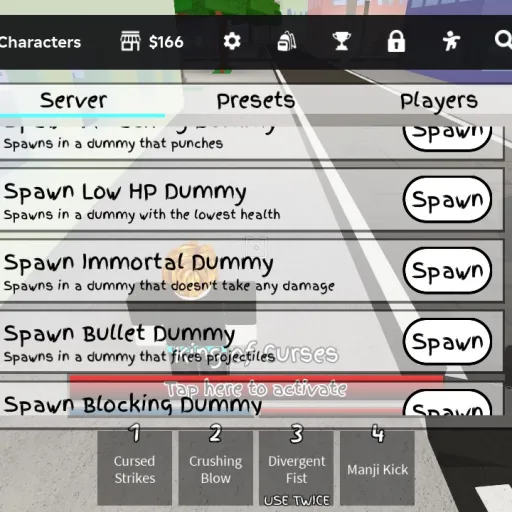Switch to the Players tab
Viewport: 512px width, 512px height.
439,101
